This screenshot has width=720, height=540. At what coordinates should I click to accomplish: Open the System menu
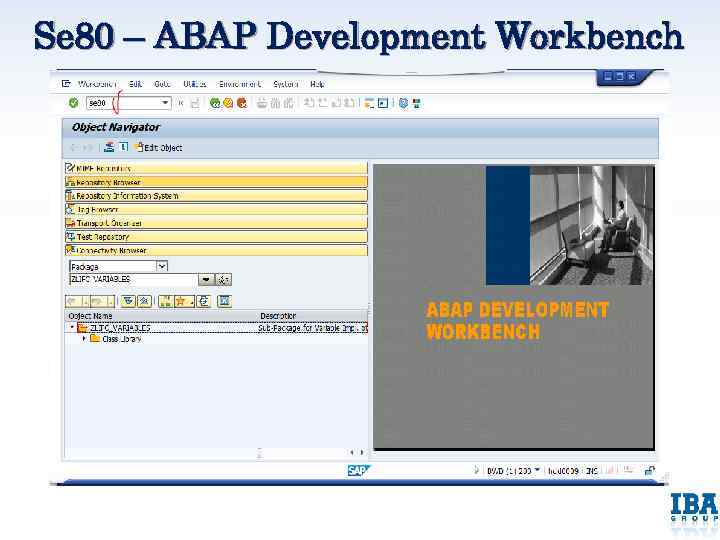pyautogui.click(x=286, y=84)
